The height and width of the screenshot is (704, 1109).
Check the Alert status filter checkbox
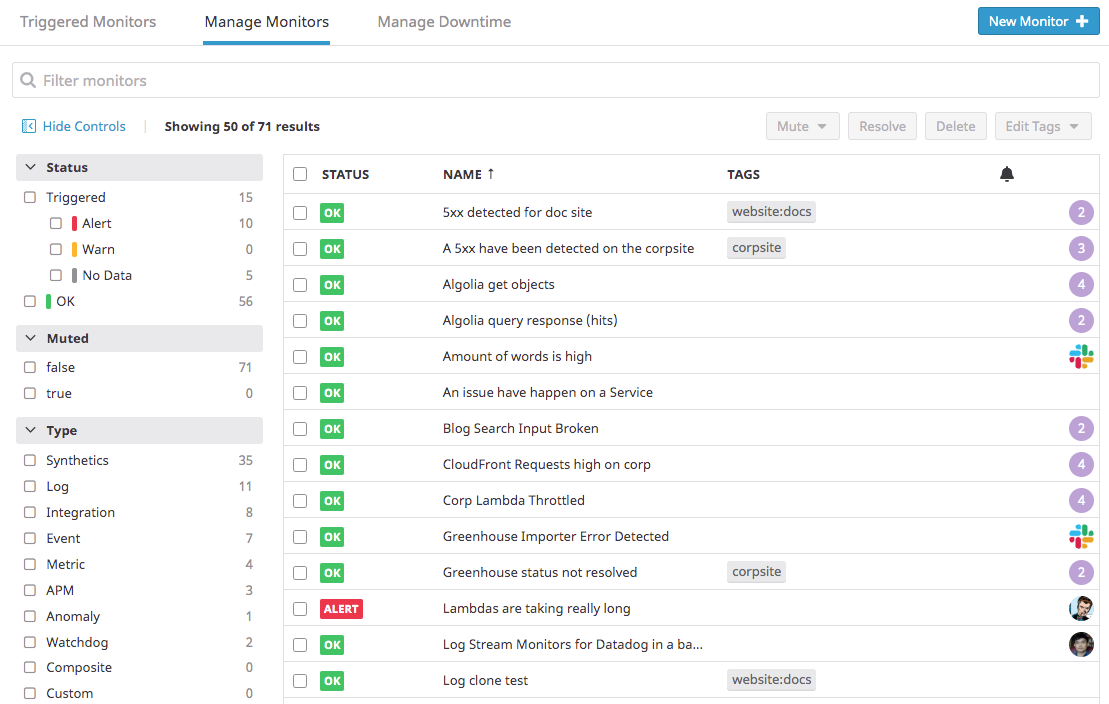point(55,224)
